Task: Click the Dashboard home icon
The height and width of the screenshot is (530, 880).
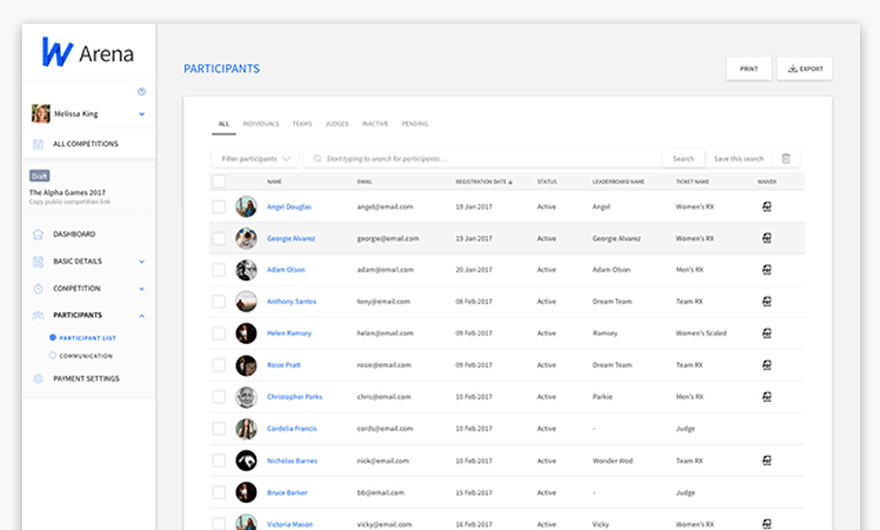Action: point(38,234)
